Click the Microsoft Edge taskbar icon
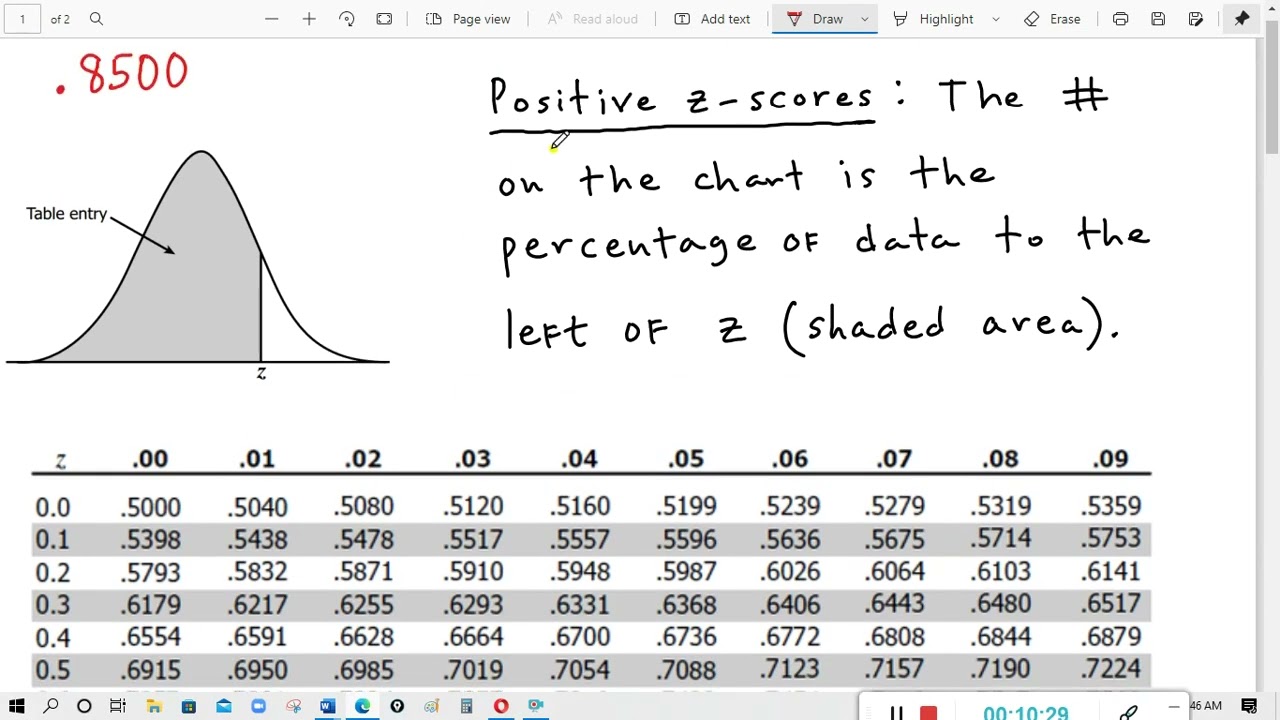The width and height of the screenshot is (1280, 720). [362, 707]
